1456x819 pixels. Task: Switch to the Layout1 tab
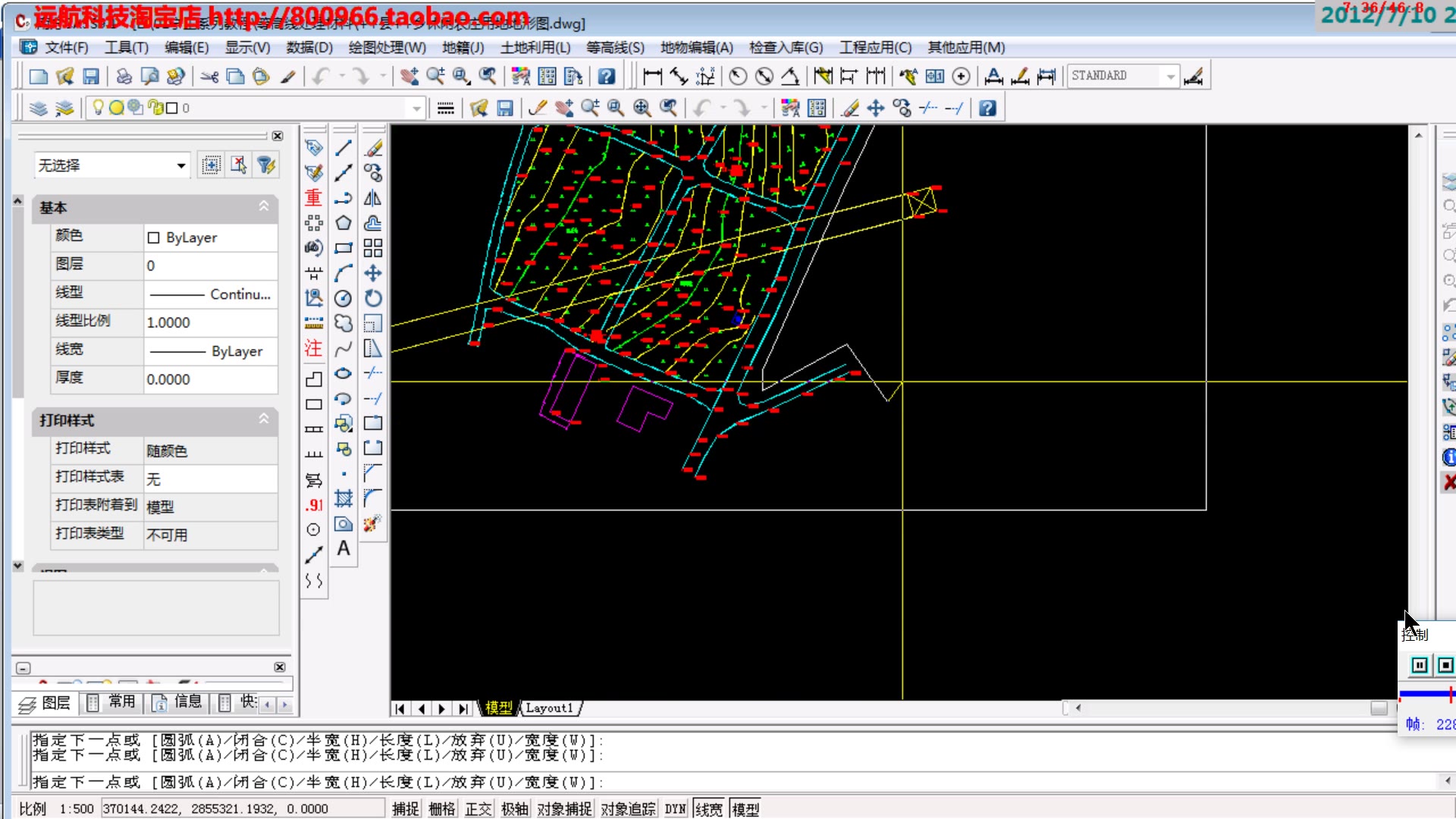[550, 708]
